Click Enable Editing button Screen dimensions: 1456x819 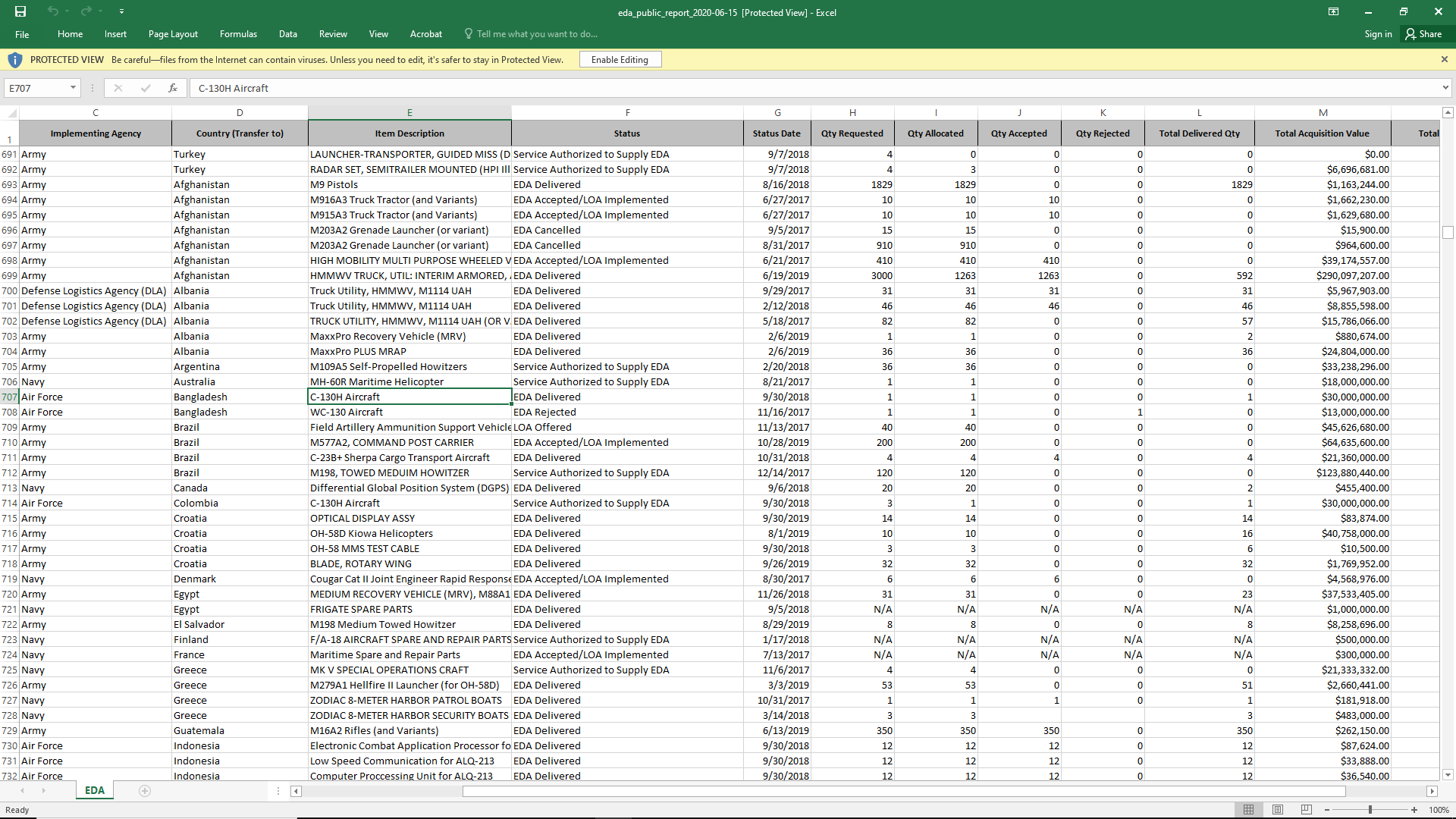pyautogui.click(x=620, y=60)
